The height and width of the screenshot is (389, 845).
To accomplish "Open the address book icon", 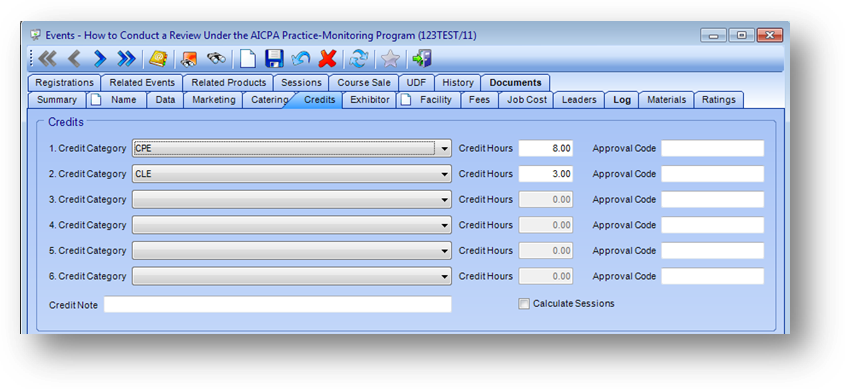I will pos(158,59).
